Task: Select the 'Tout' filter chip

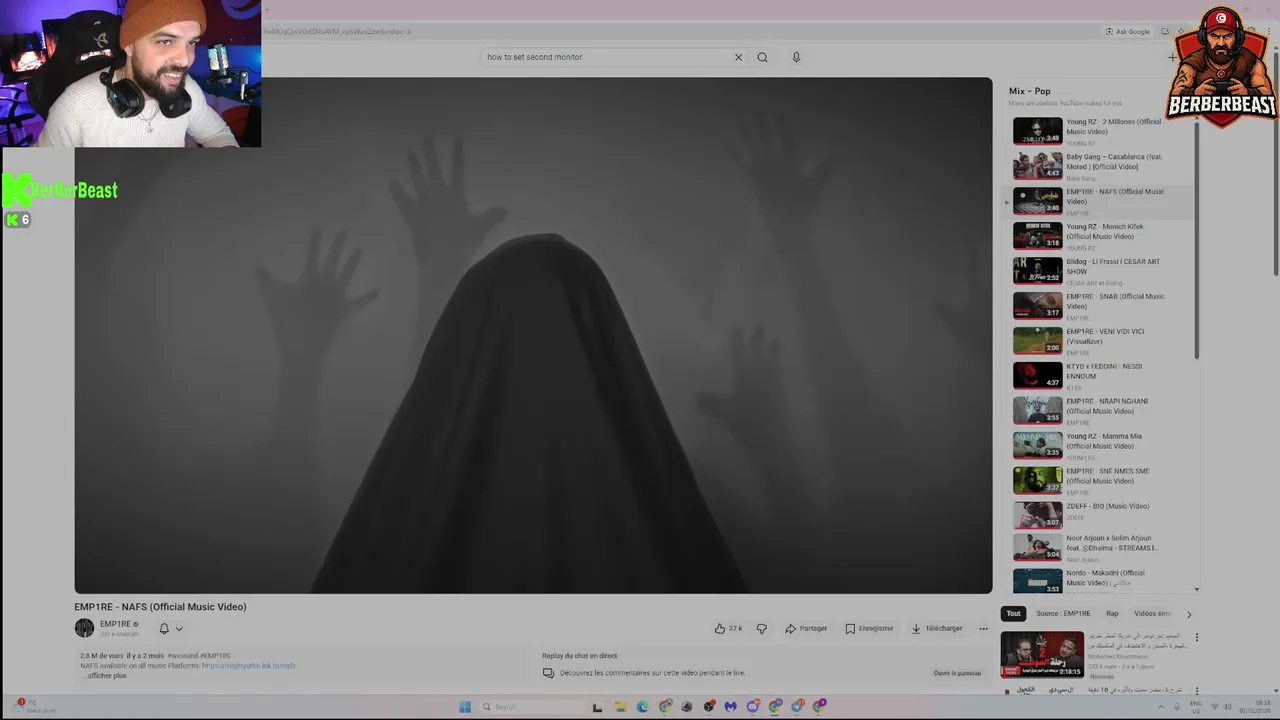Action: (x=1013, y=613)
